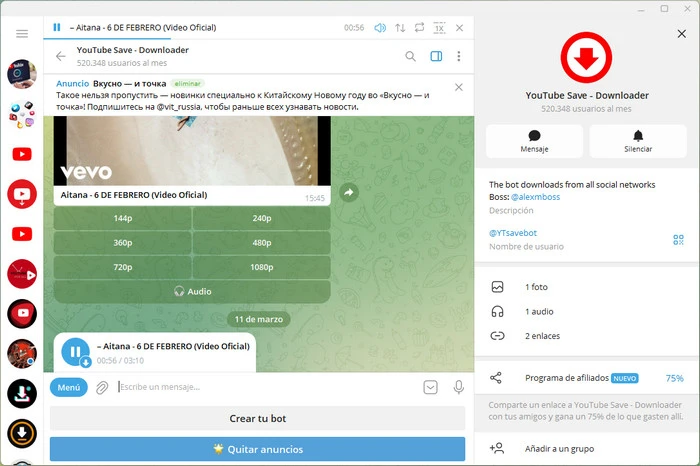Toggle repeat track icon in player bar

pos(419,28)
